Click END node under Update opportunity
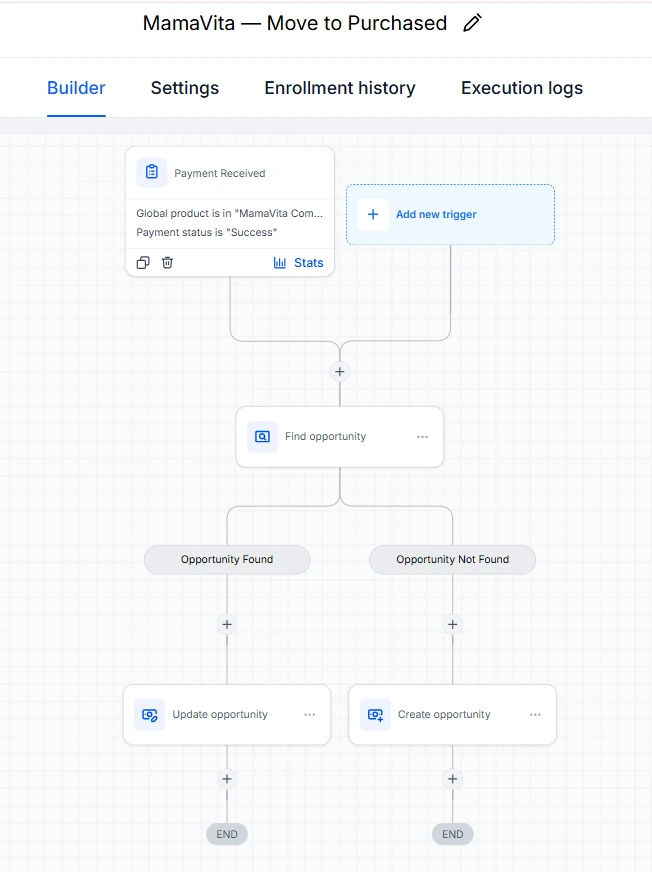The height and width of the screenshot is (872, 652). pos(227,834)
